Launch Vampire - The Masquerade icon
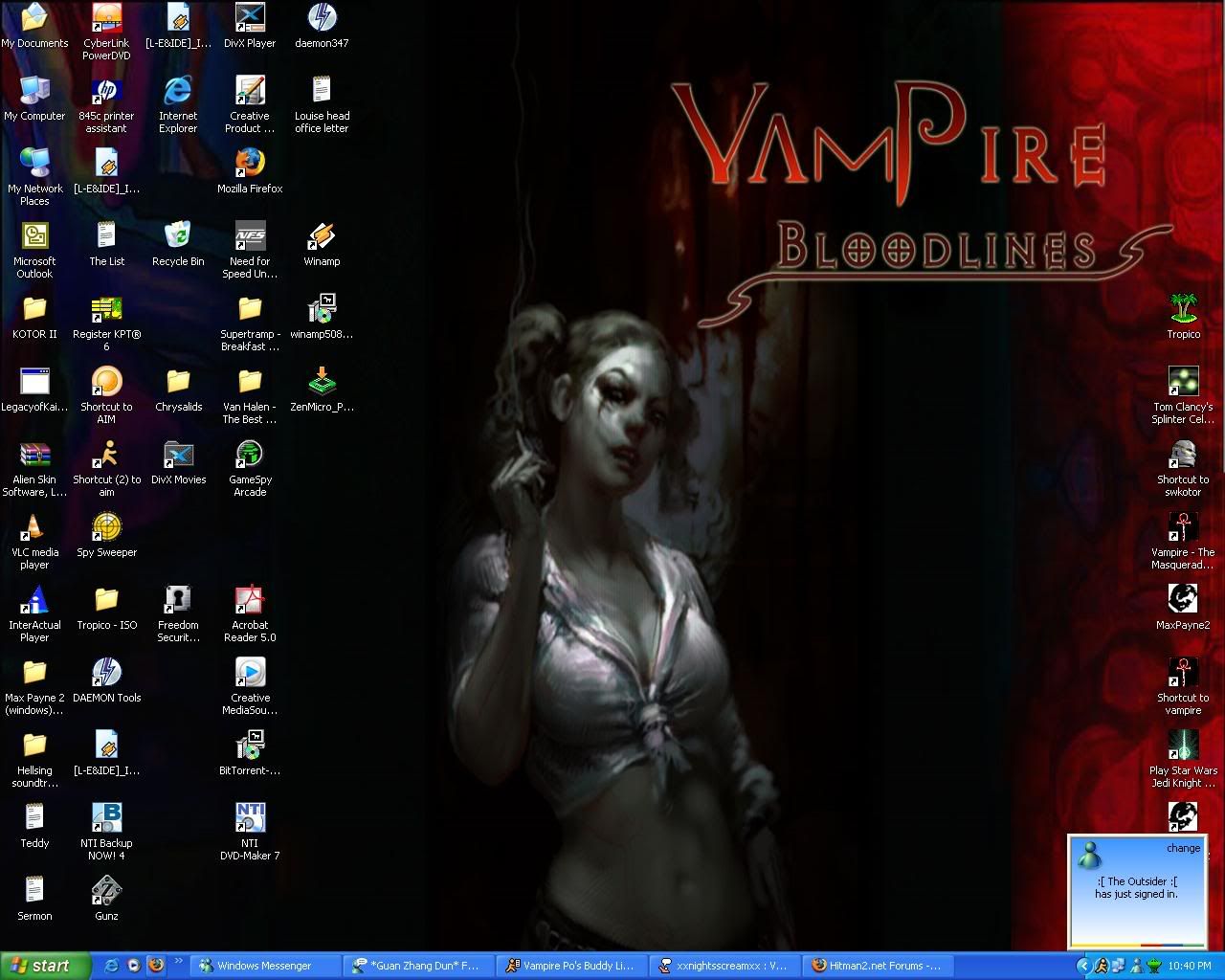Screen dimensions: 1225x980 pos(1183,540)
